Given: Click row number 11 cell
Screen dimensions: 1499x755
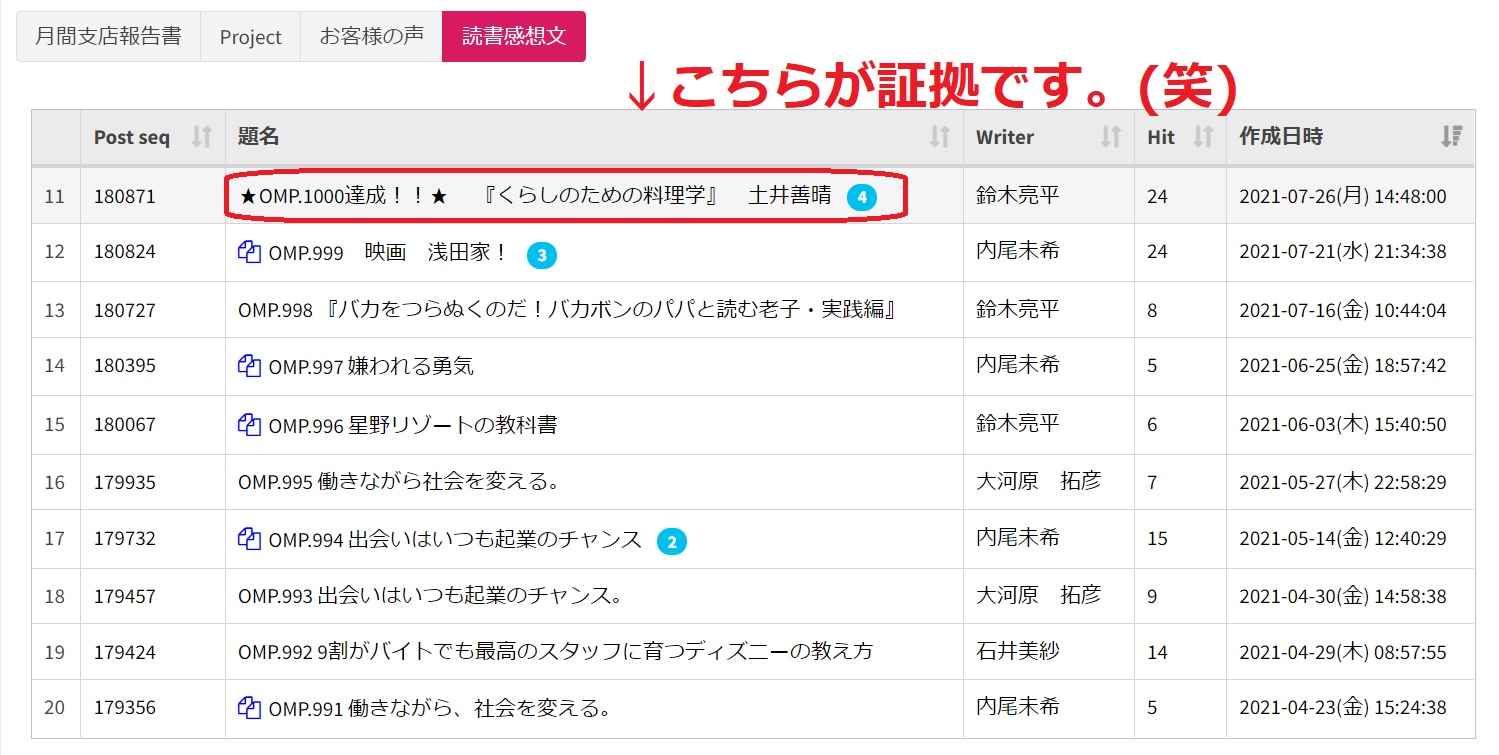Looking at the screenshot, I should (55, 197).
